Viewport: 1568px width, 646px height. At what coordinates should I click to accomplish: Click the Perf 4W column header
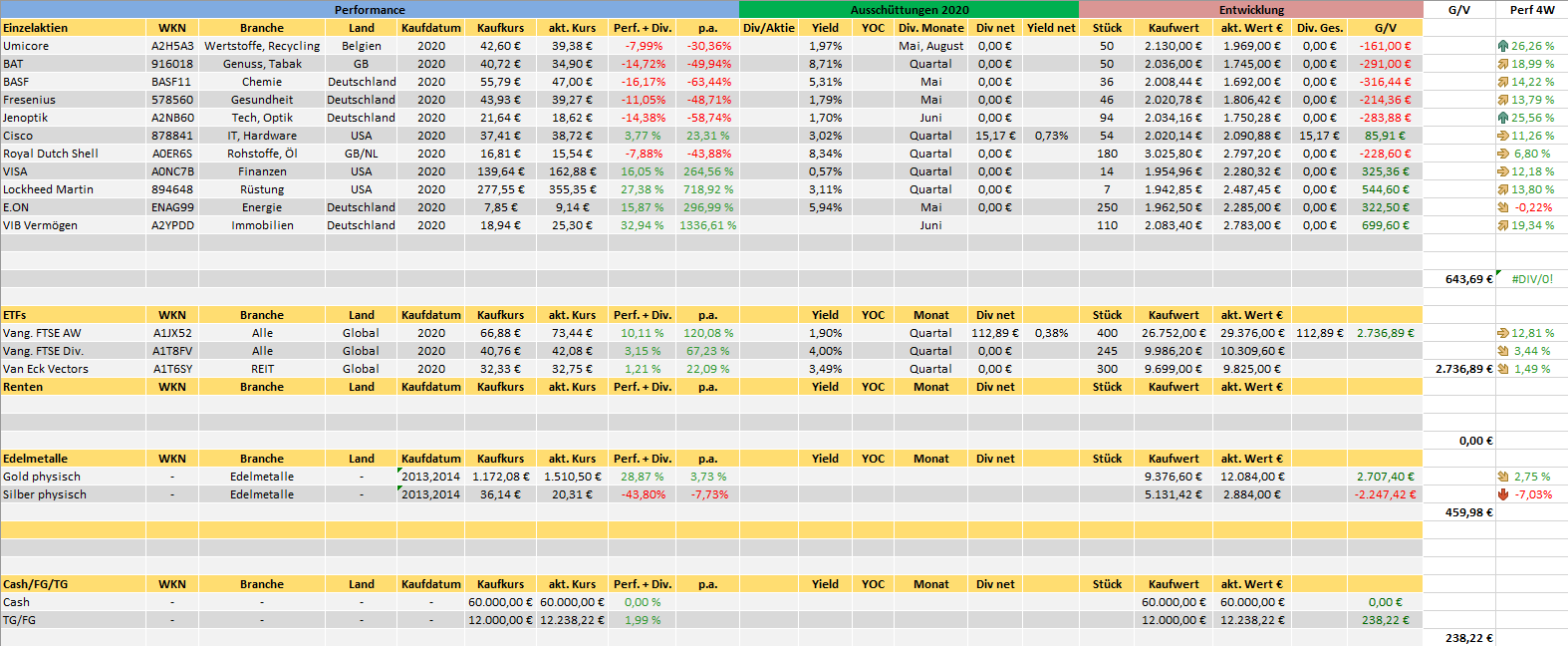pyautogui.click(x=1531, y=10)
